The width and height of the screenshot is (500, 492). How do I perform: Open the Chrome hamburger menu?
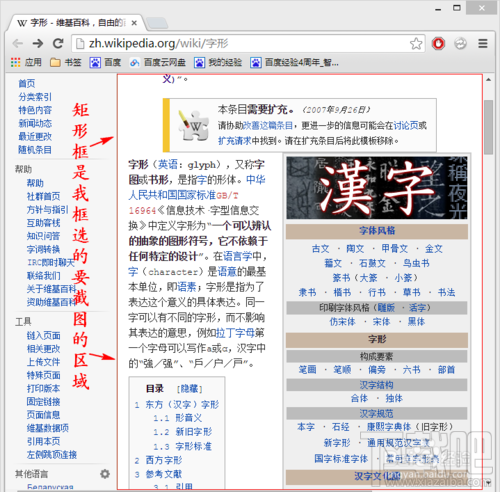click(483, 44)
